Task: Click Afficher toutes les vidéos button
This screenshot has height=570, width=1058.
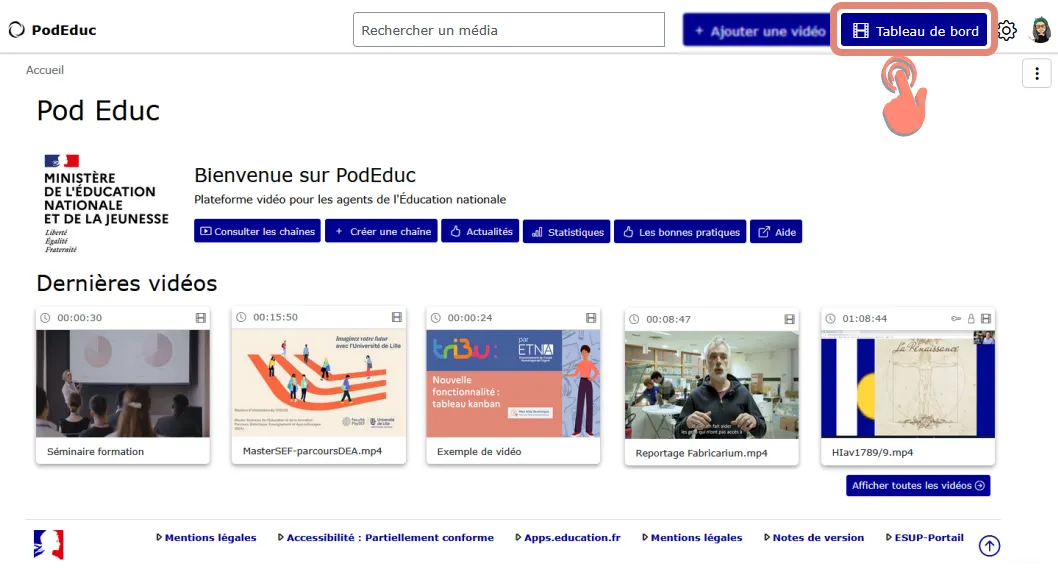Action: [918, 485]
